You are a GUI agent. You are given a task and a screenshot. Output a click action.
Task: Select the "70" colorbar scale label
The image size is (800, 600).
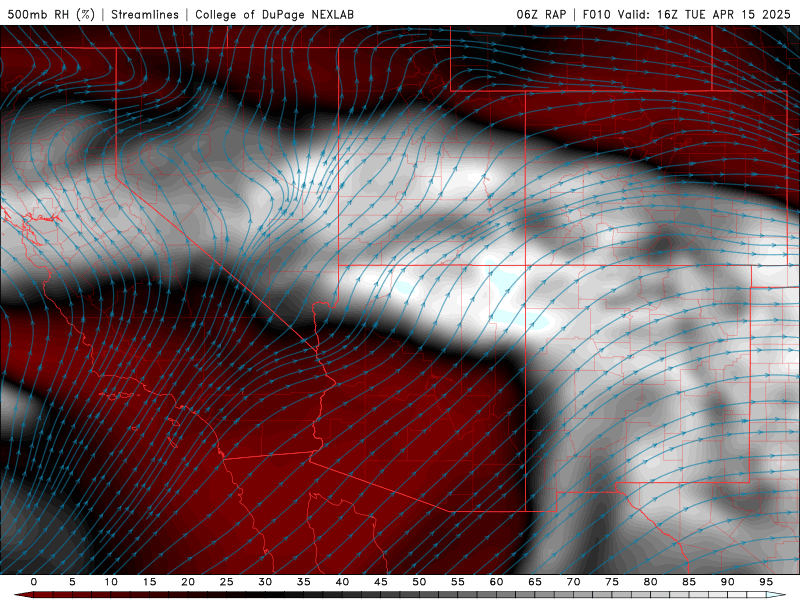[x=573, y=582]
